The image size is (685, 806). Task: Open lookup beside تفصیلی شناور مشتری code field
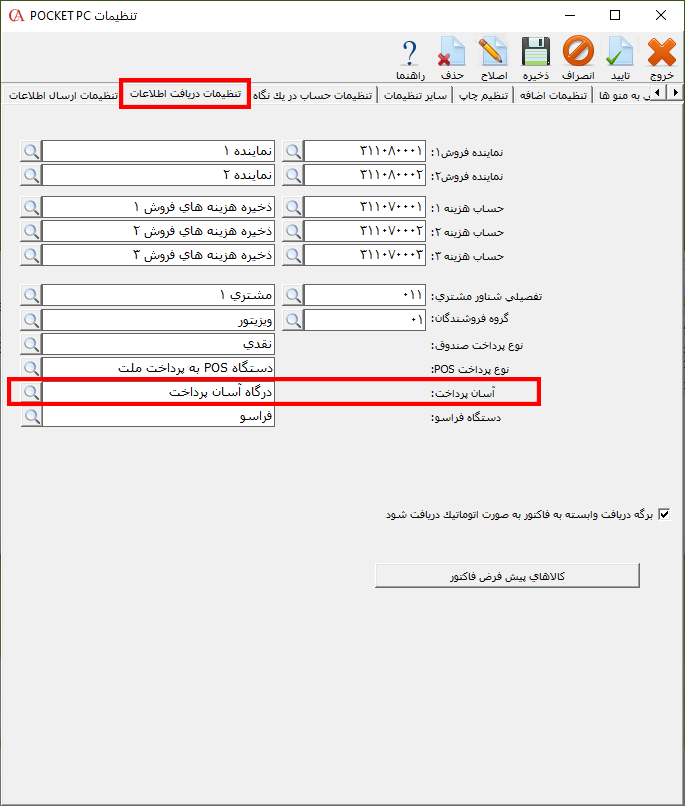293,296
